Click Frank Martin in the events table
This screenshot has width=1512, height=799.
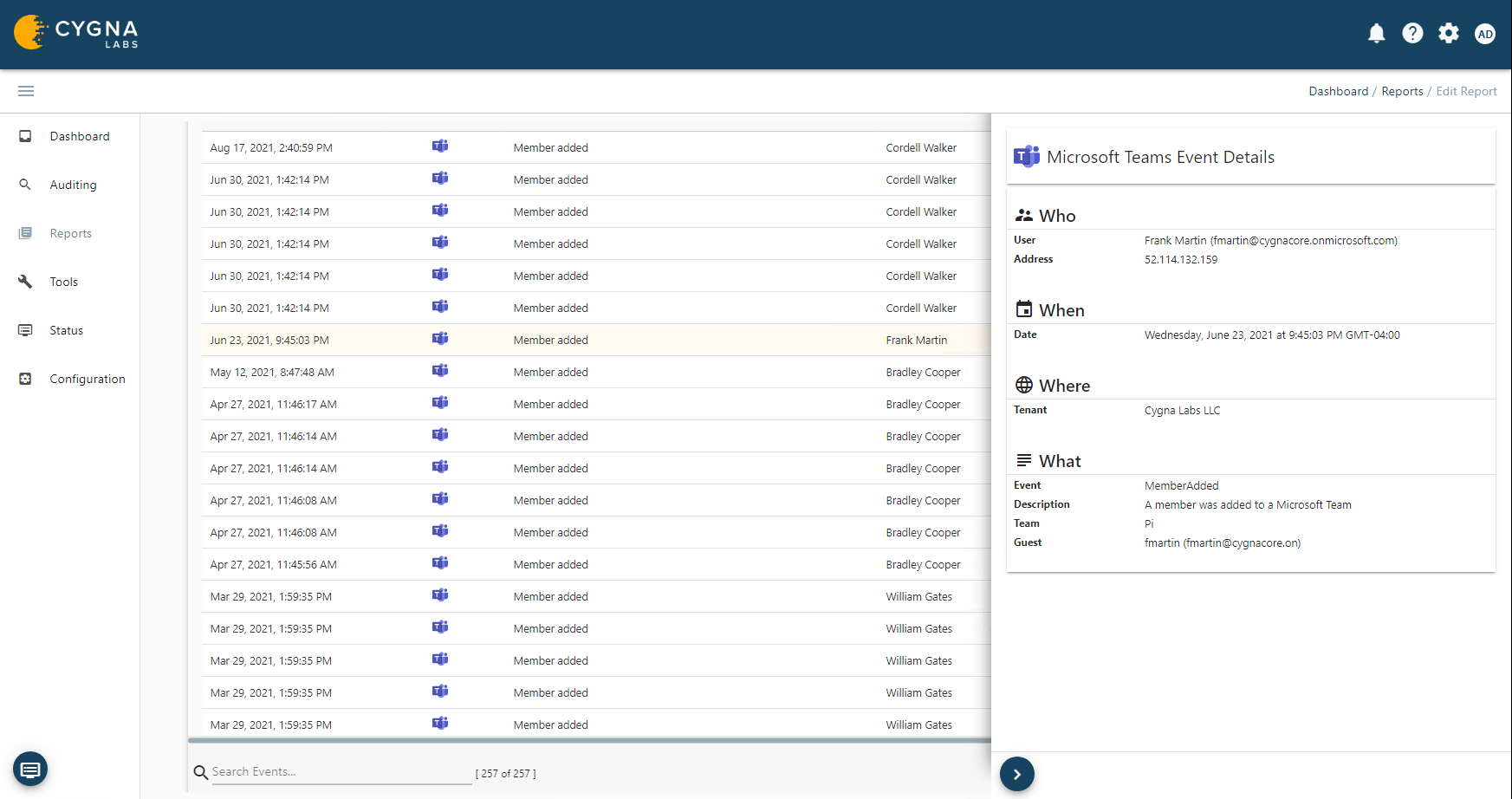917,340
